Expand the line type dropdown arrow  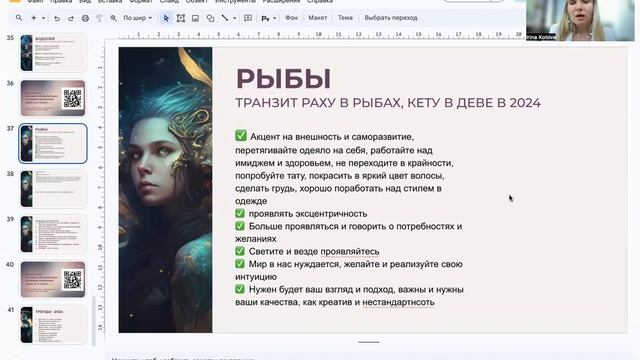click(x=234, y=18)
